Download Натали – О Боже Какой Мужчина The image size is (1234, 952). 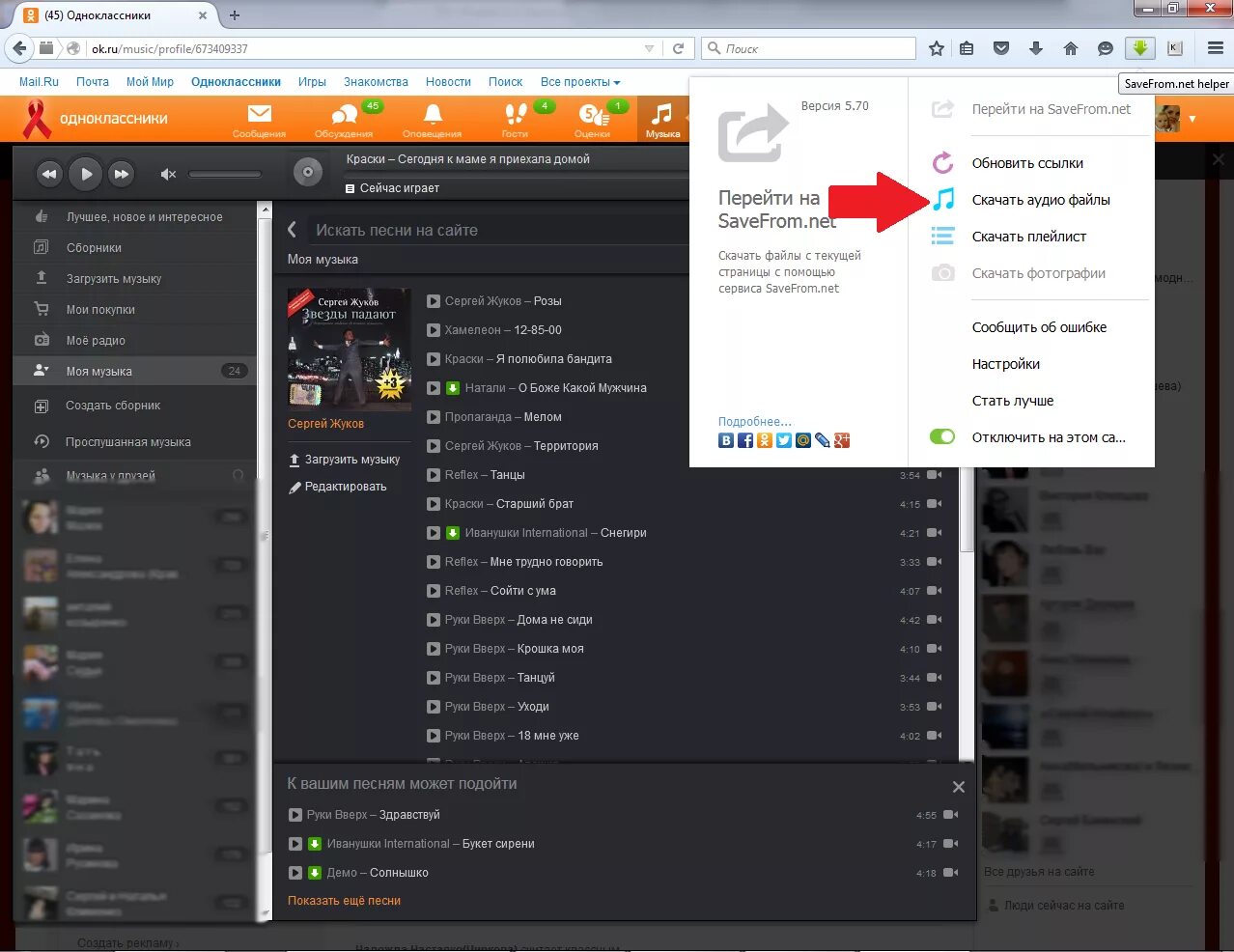click(452, 388)
